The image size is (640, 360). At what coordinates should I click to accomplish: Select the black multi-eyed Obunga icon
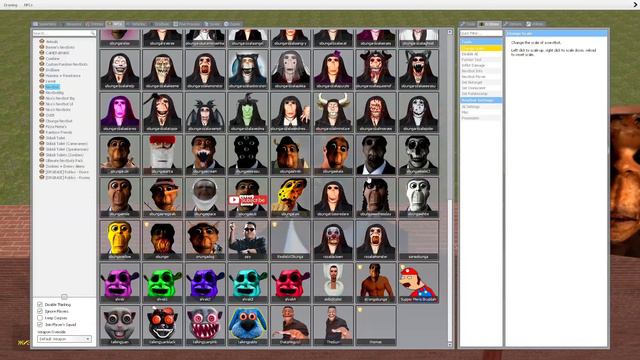tap(247, 155)
